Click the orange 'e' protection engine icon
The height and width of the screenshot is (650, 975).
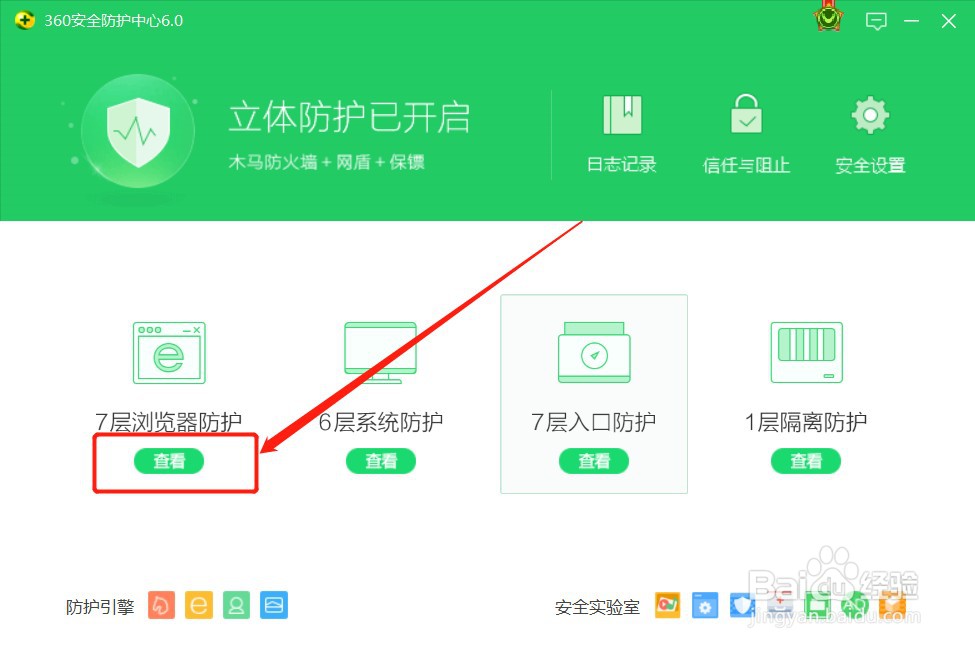point(199,605)
